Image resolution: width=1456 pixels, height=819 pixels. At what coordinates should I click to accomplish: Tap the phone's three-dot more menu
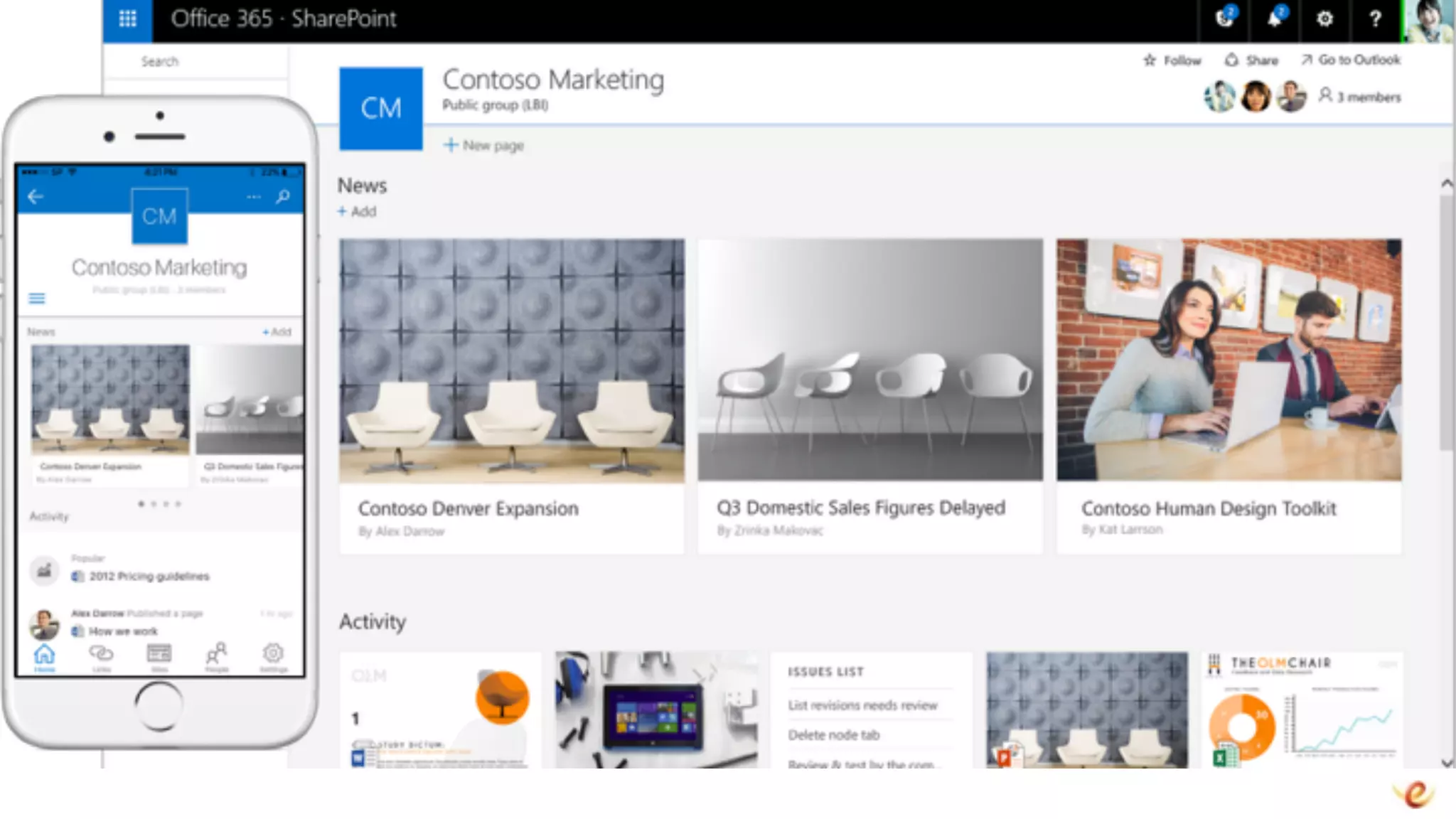click(x=254, y=197)
